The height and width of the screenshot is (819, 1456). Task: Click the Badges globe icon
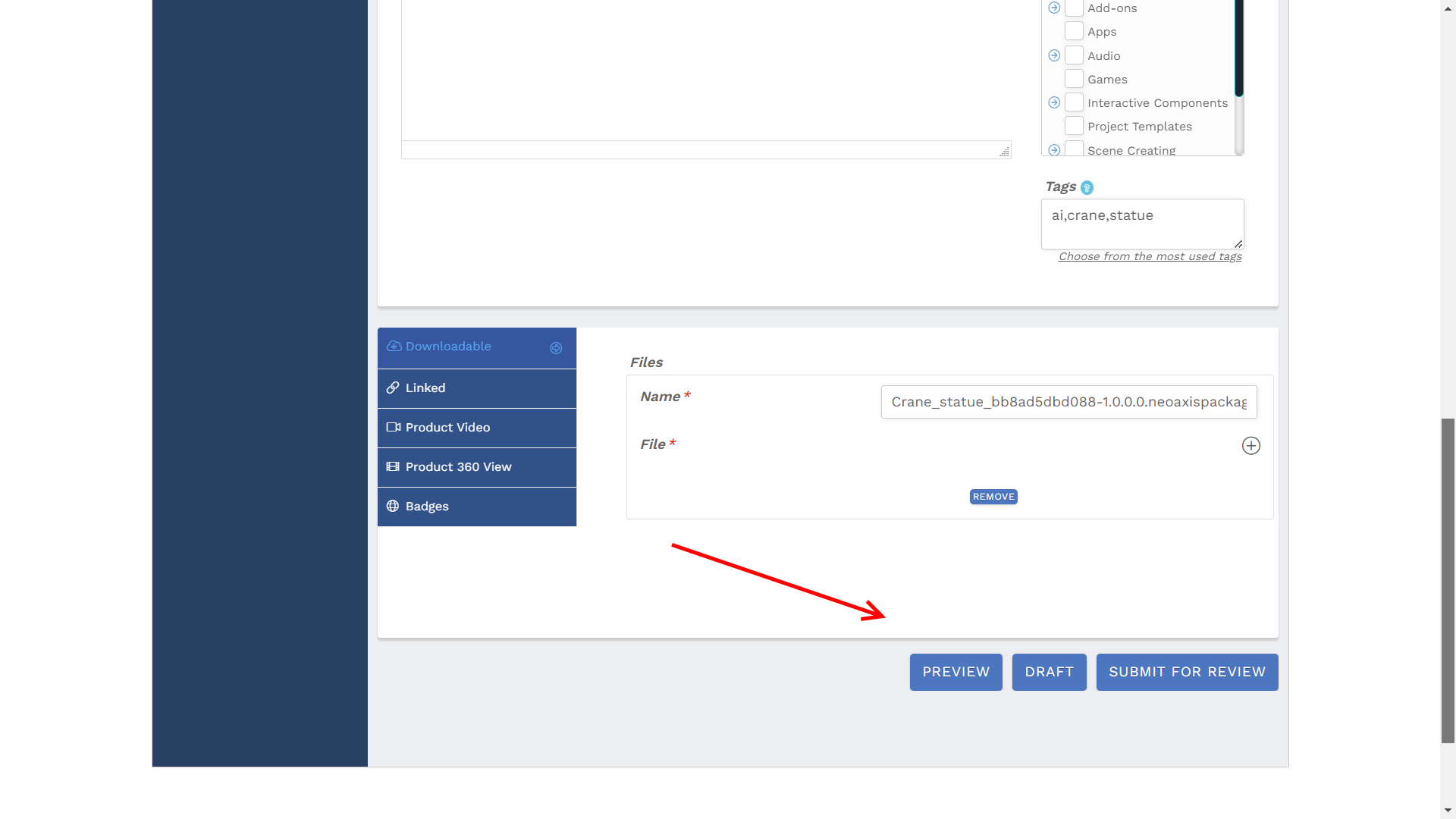(393, 506)
